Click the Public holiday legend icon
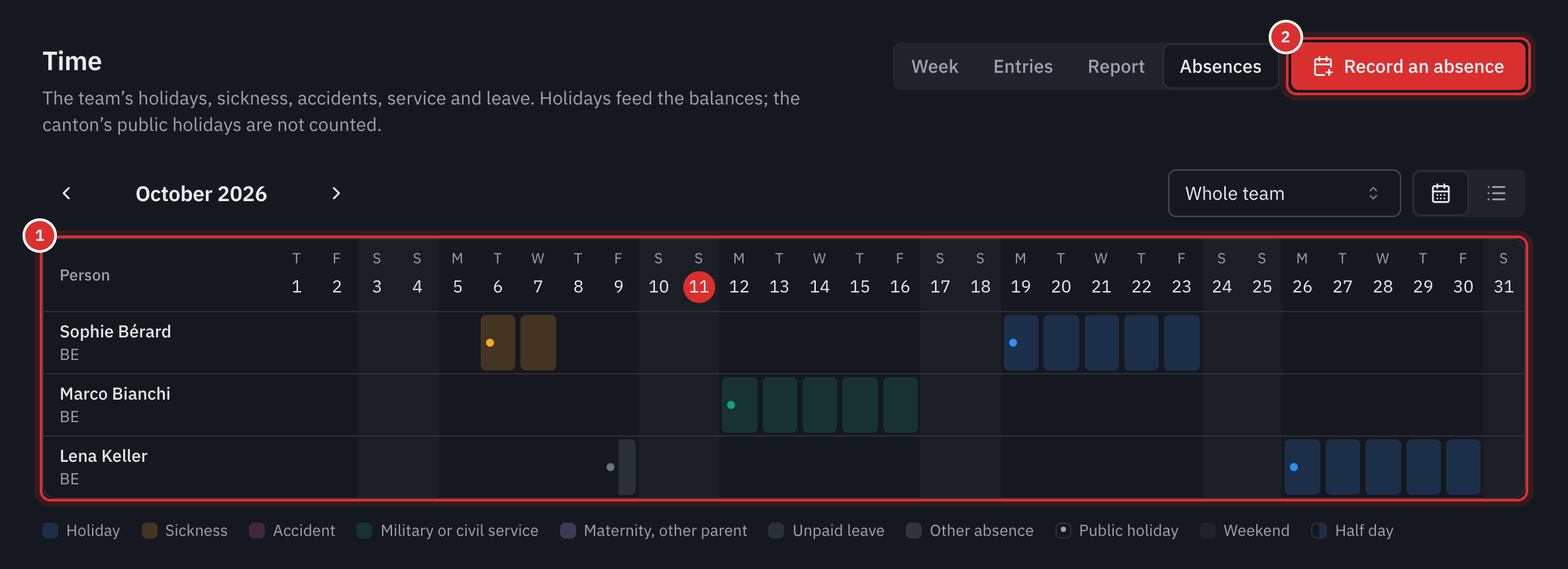Image resolution: width=1568 pixels, height=569 pixels. [1063, 531]
